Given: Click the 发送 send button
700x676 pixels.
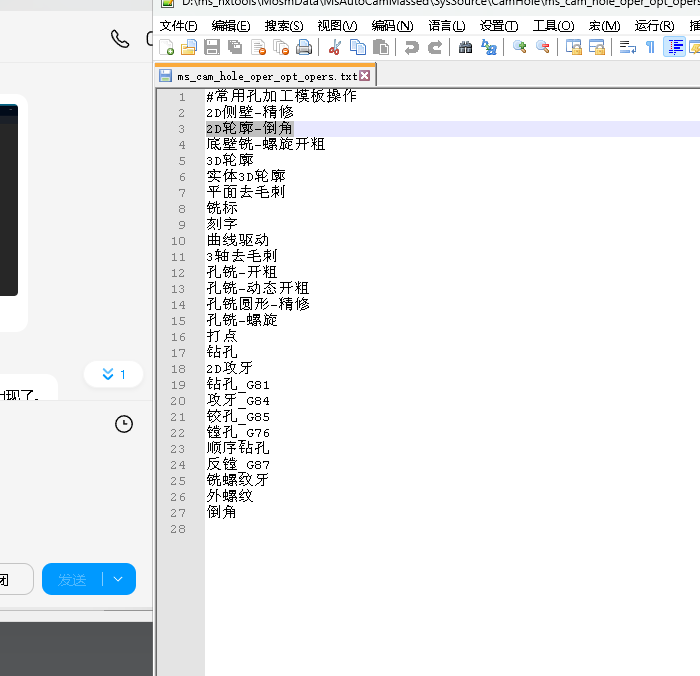Looking at the screenshot, I should point(72,580).
